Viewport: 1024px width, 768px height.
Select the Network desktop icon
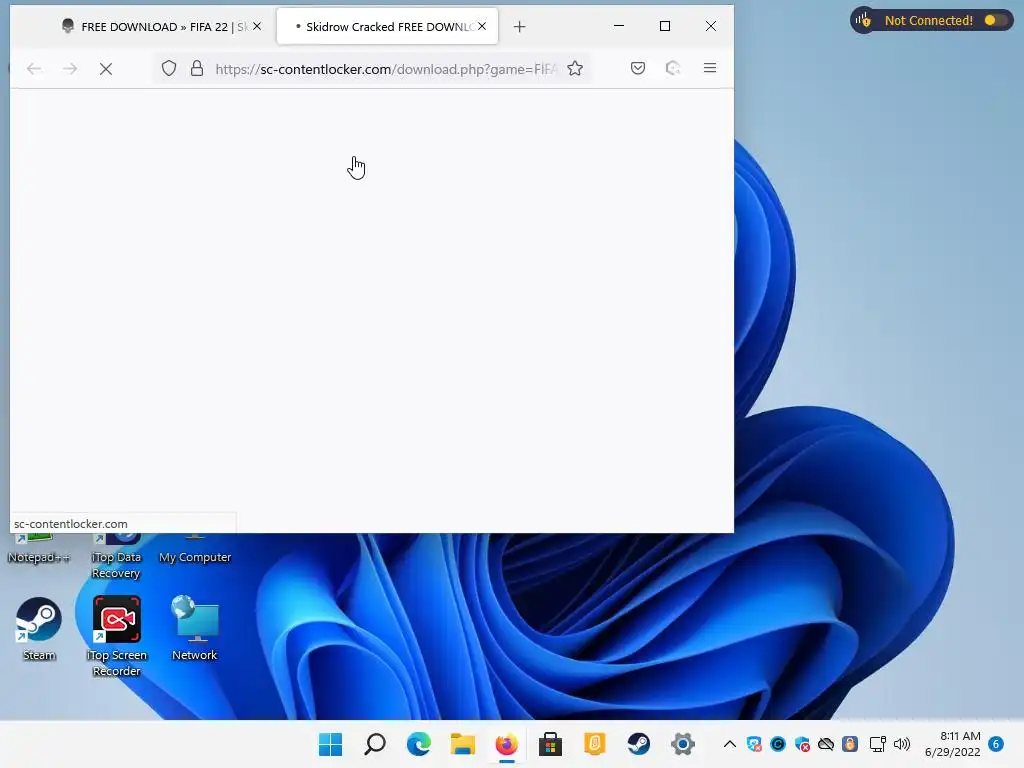click(195, 628)
